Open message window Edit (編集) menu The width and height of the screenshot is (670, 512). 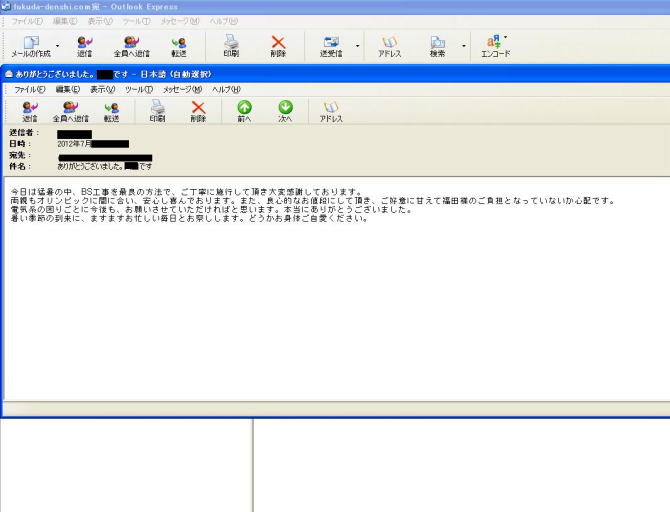pos(68,89)
